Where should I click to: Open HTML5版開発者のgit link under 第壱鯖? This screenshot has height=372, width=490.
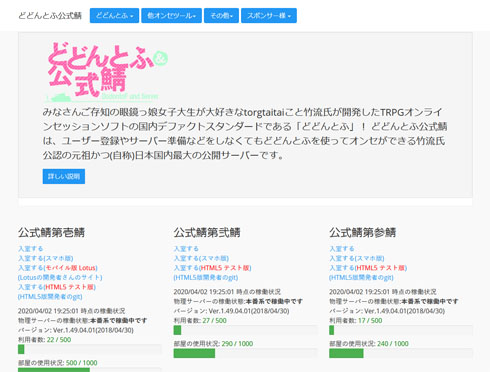pos(50,297)
